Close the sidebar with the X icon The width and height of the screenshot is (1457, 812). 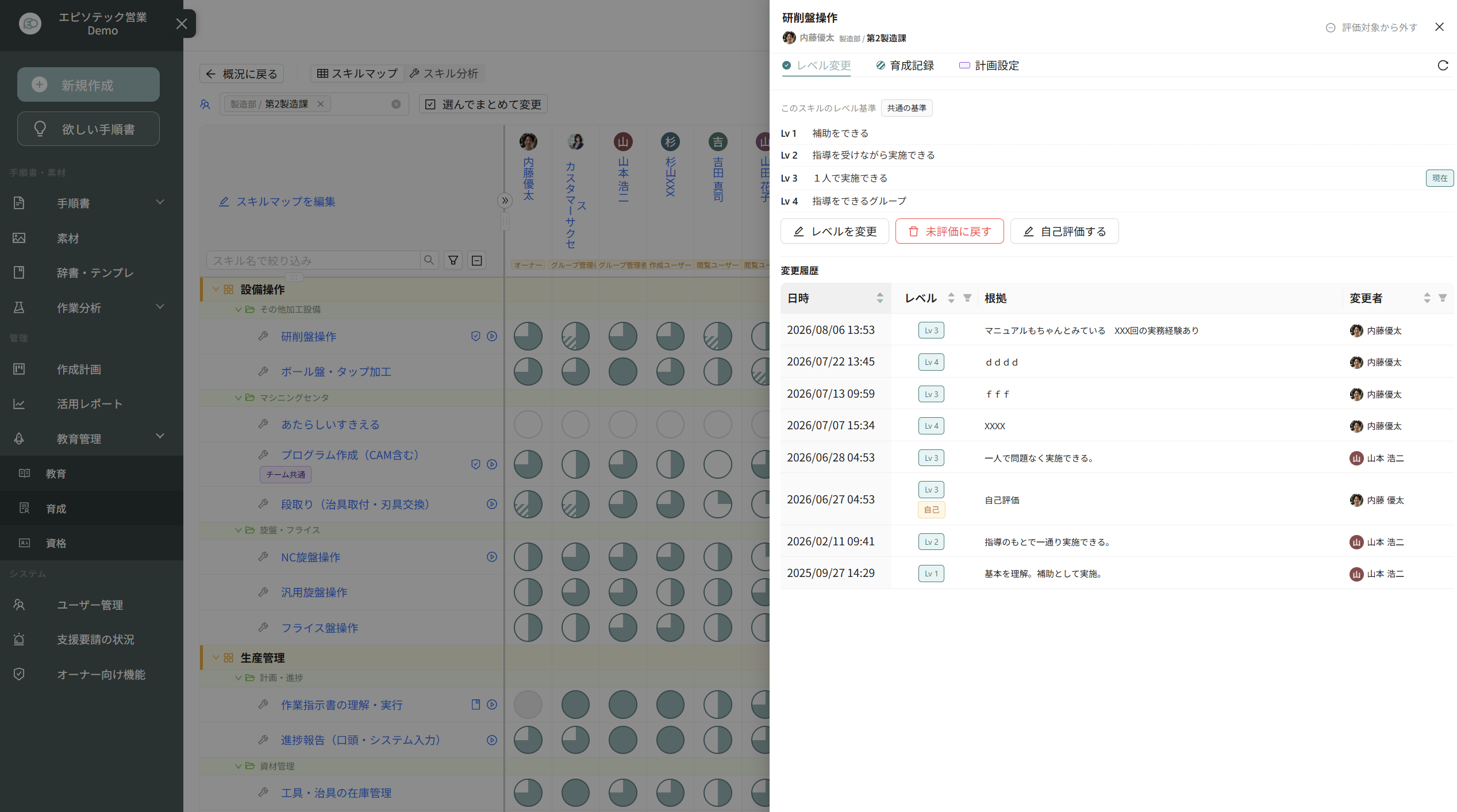click(x=182, y=24)
